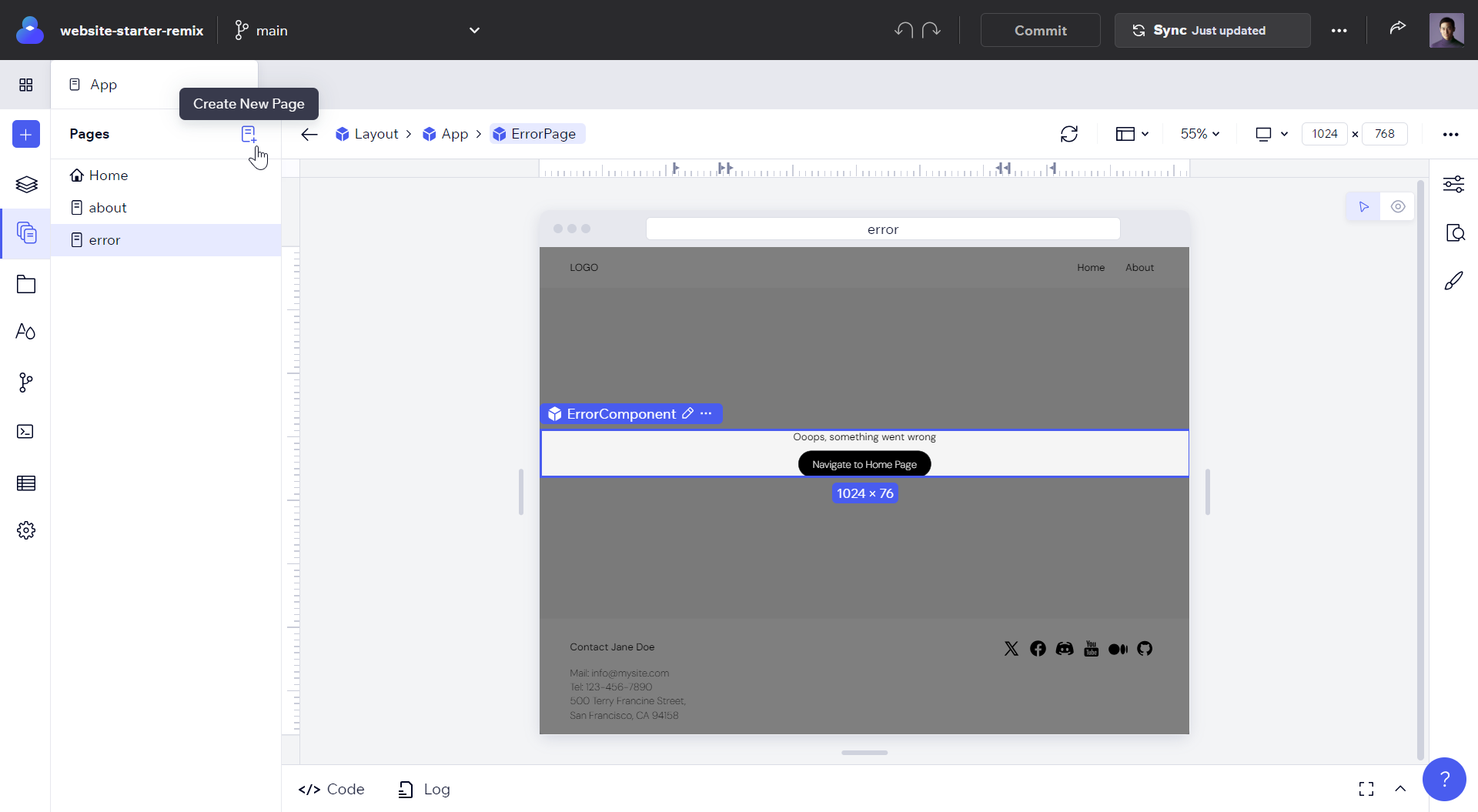Select the about page

(x=166, y=208)
